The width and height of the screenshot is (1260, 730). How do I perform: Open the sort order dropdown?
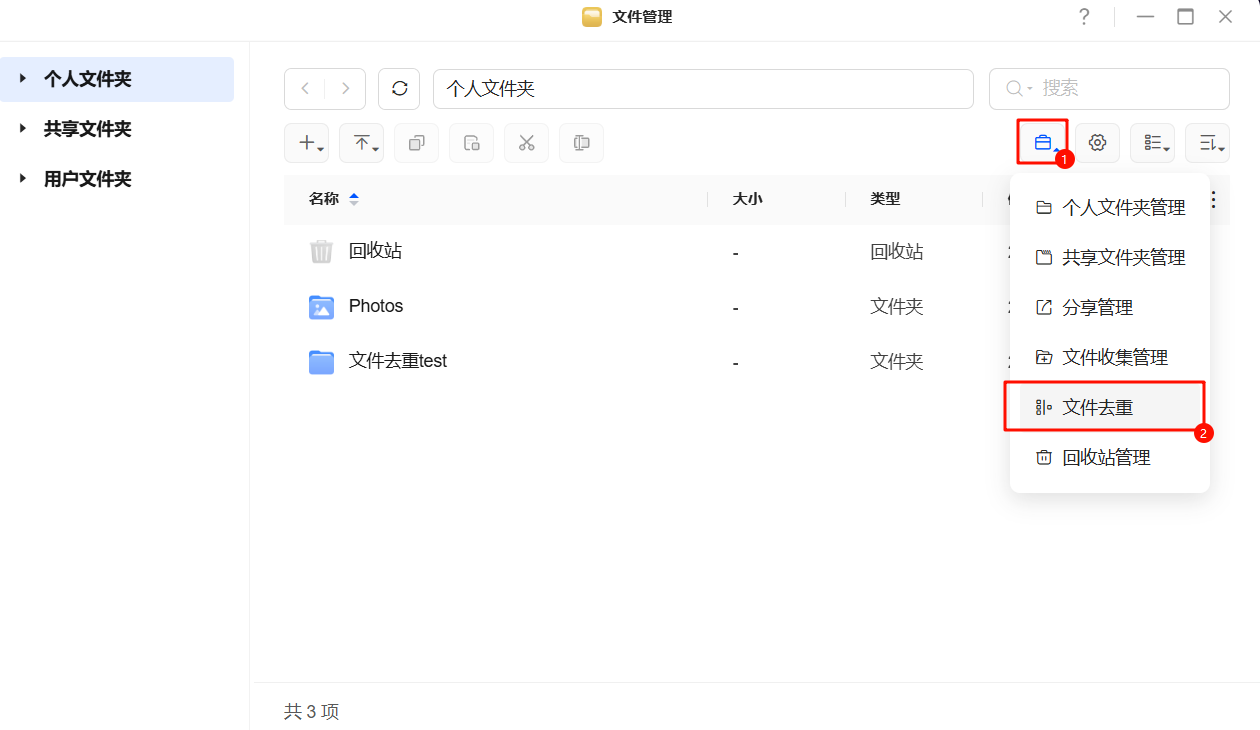coord(1207,143)
